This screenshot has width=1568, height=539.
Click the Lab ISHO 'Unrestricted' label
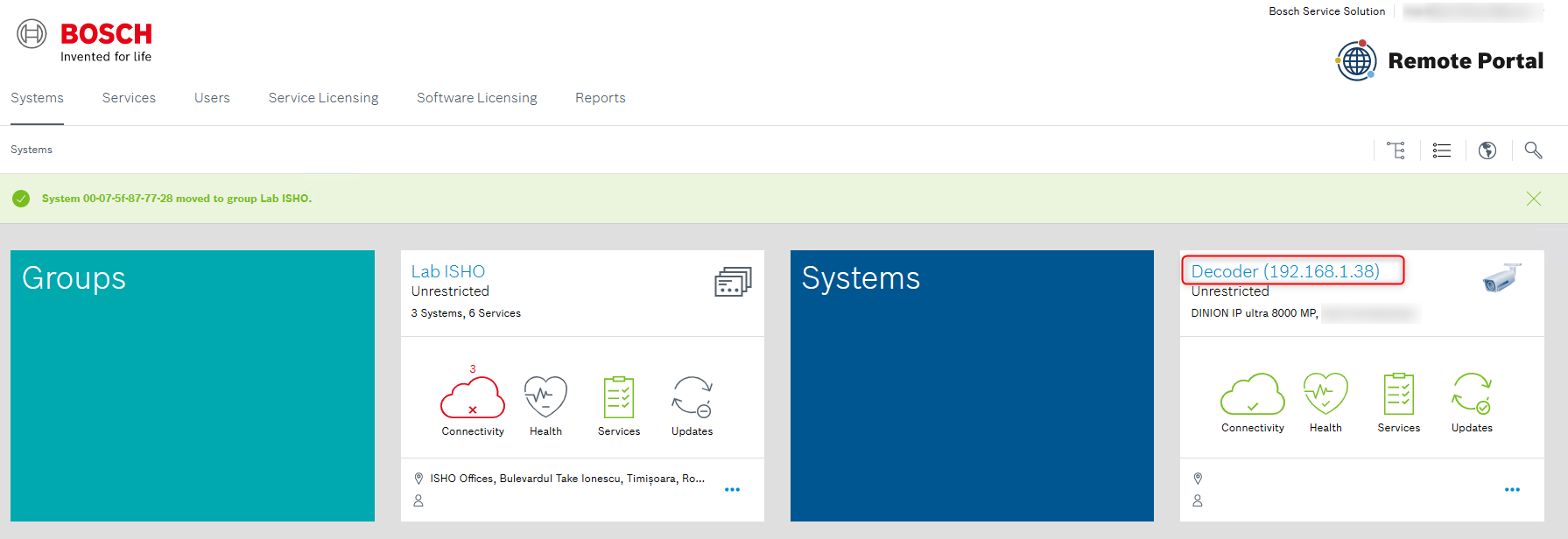[x=450, y=291]
